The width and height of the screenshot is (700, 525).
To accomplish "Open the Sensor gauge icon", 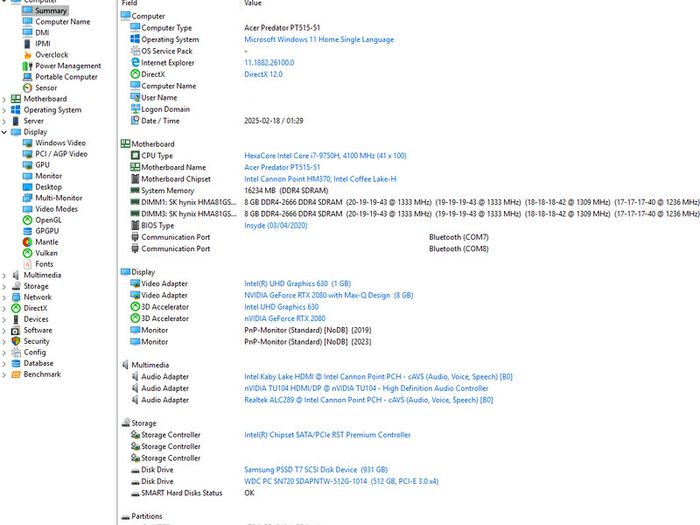I will (28, 88).
